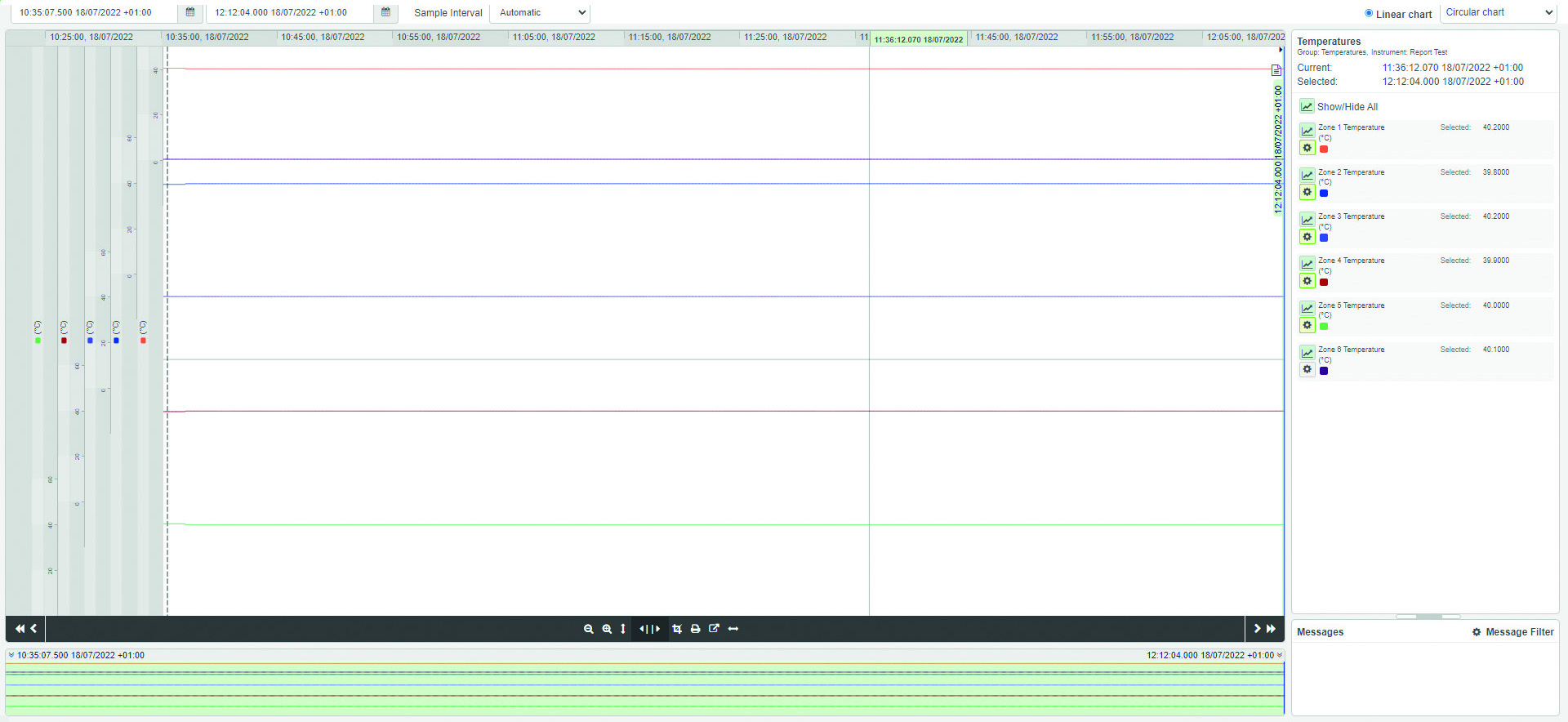Select the crop tool in chart toolbar
1568x722 pixels.
tap(677, 629)
